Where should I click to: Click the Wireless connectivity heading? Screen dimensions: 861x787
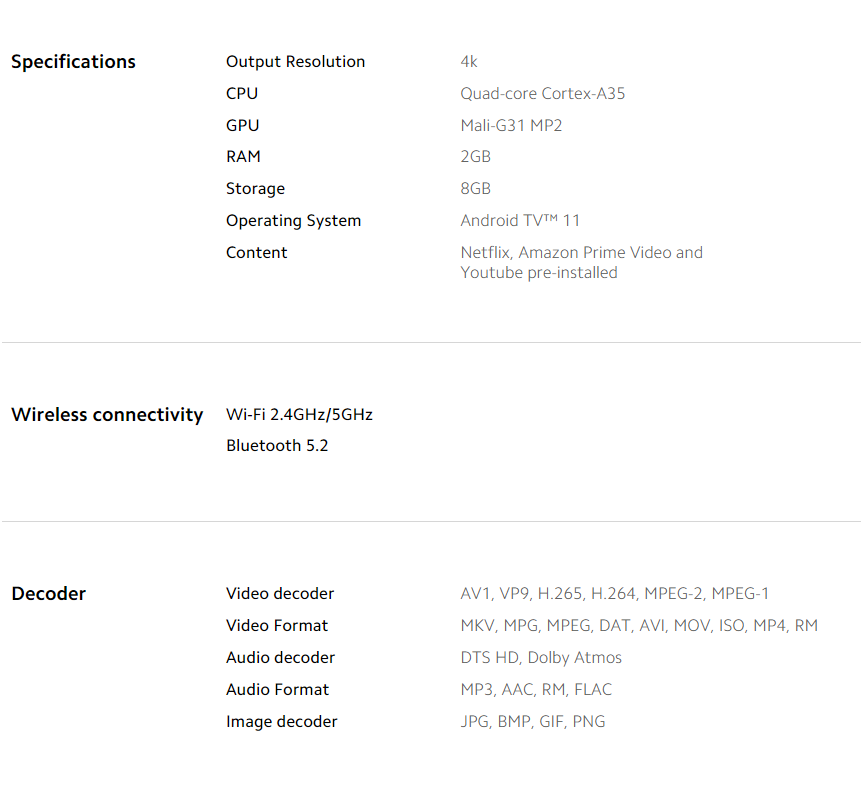(107, 415)
